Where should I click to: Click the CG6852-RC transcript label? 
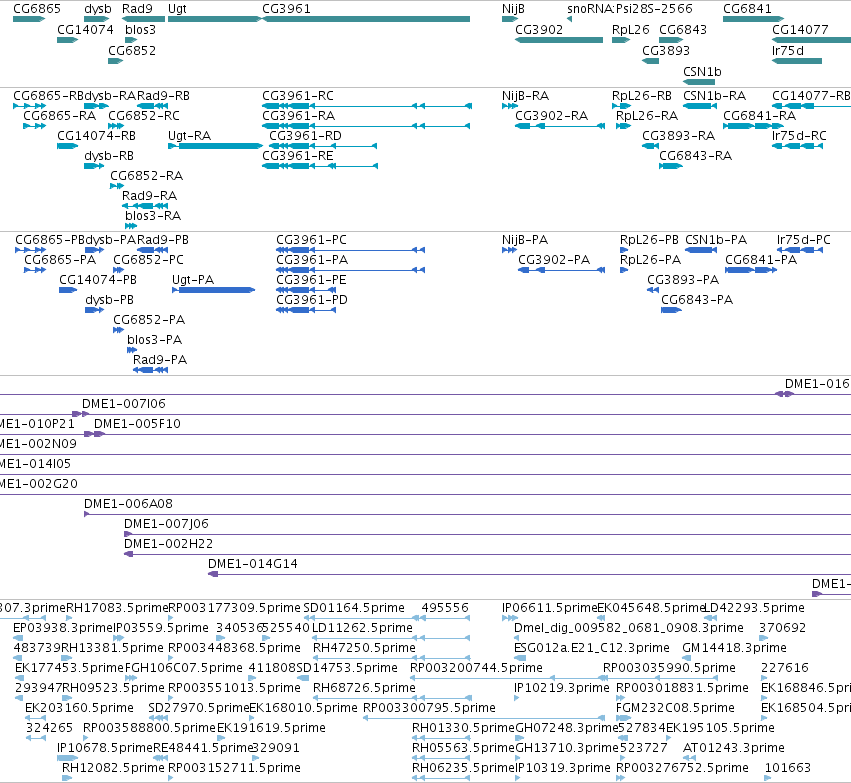coord(144,116)
